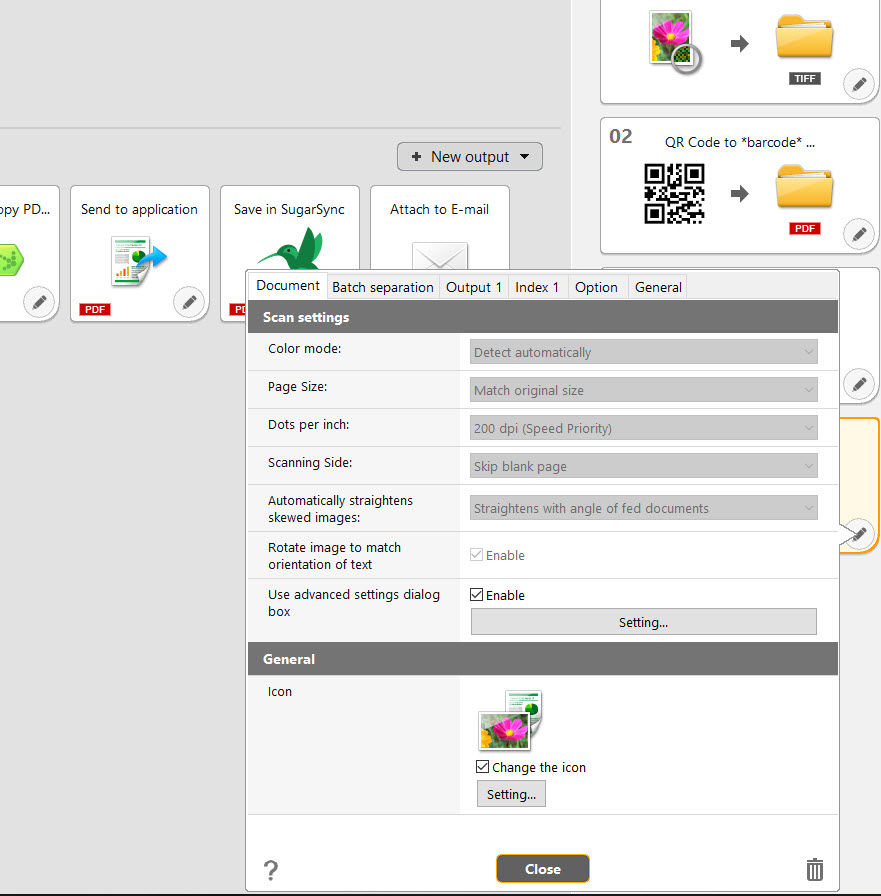Delete profile using the trash icon
This screenshot has height=896, width=881.
coord(815,869)
